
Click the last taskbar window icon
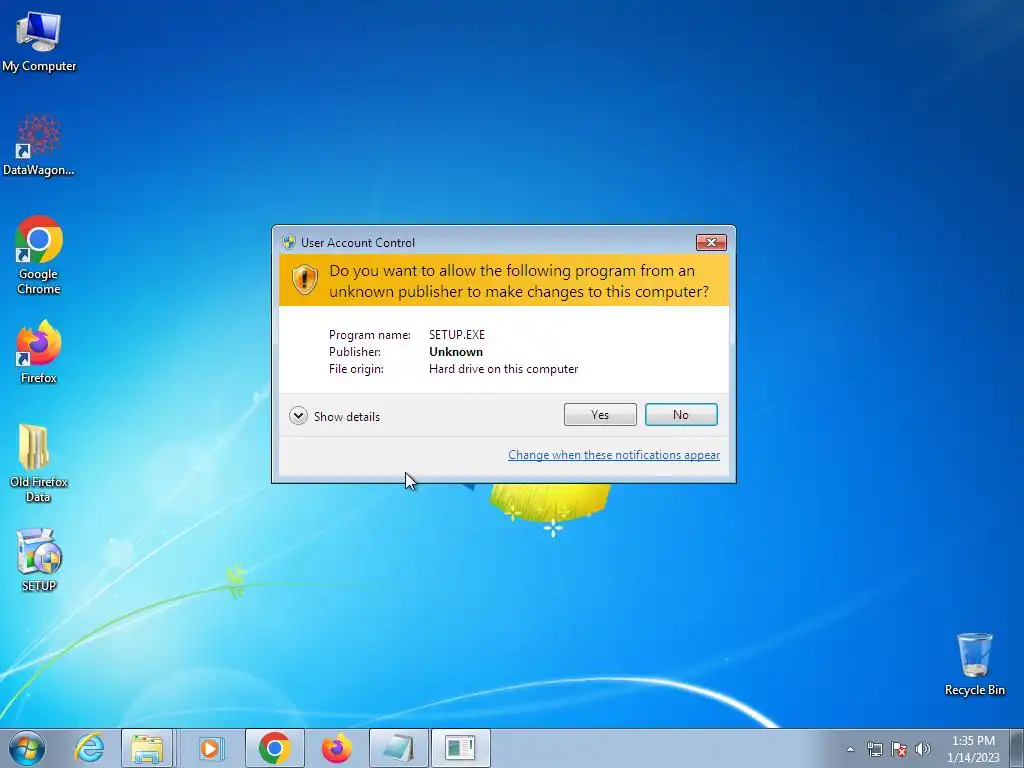click(x=460, y=748)
